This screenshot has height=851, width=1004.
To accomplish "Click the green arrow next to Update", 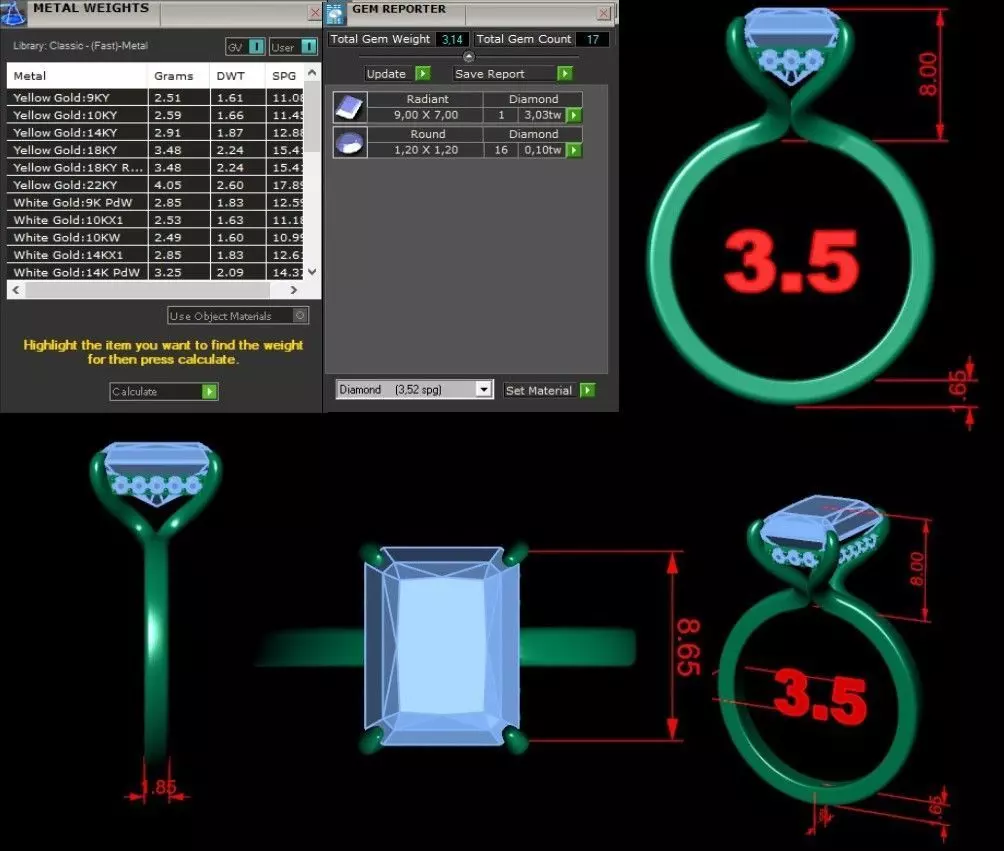I will (x=423, y=74).
